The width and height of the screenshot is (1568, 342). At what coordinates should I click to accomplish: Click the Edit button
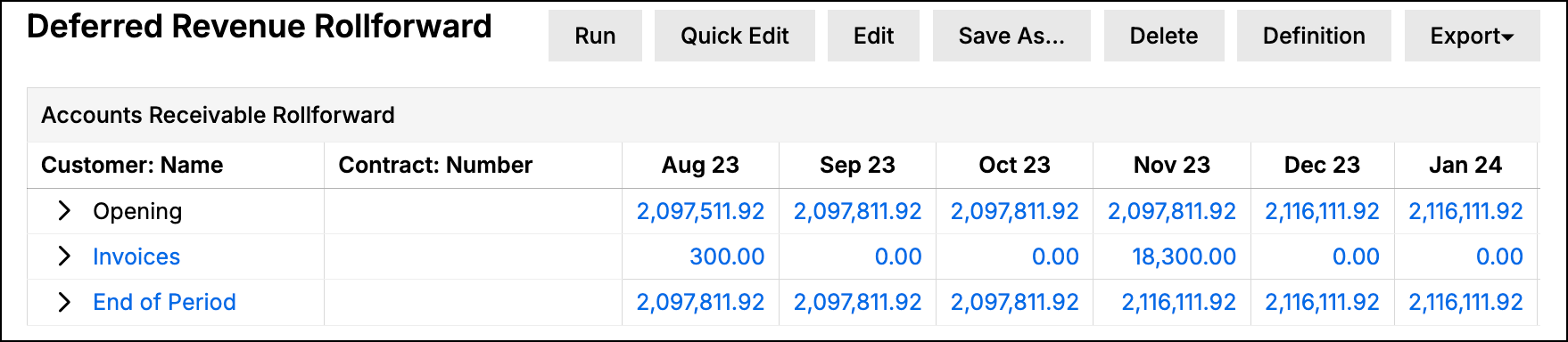(x=873, y=37)
